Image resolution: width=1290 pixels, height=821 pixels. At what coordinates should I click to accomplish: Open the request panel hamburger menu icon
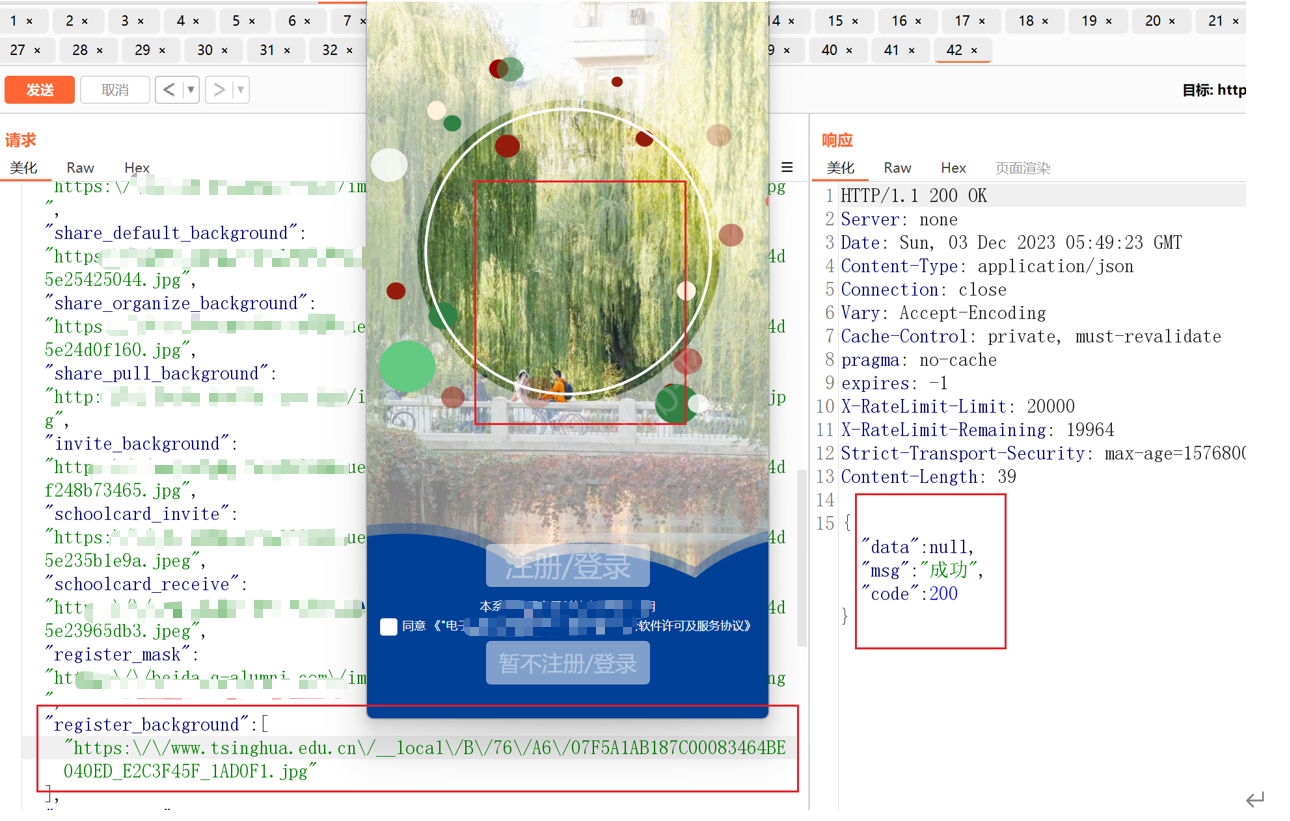click(787, 168)
